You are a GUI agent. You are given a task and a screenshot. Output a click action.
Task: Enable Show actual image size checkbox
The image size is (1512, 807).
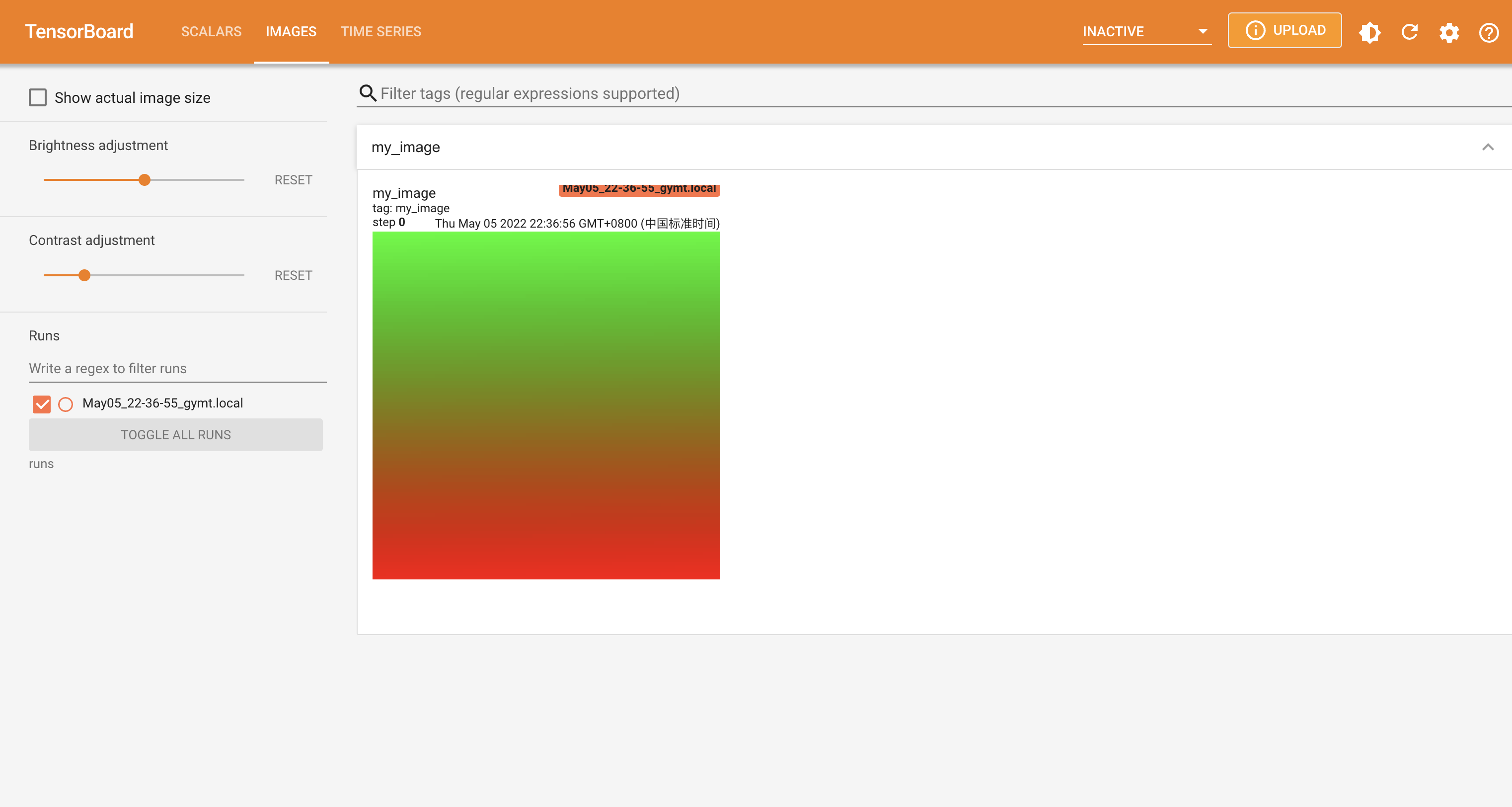point(38,97)
